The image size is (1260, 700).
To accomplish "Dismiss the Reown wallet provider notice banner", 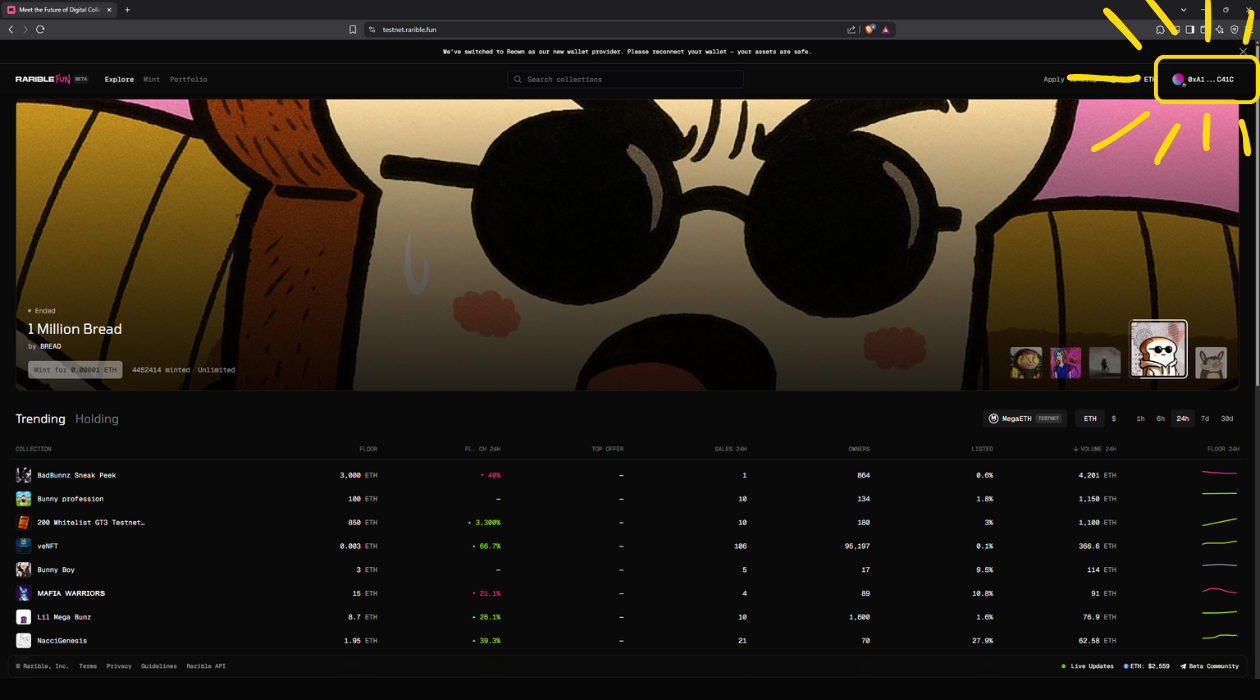I will point(1243,51).
